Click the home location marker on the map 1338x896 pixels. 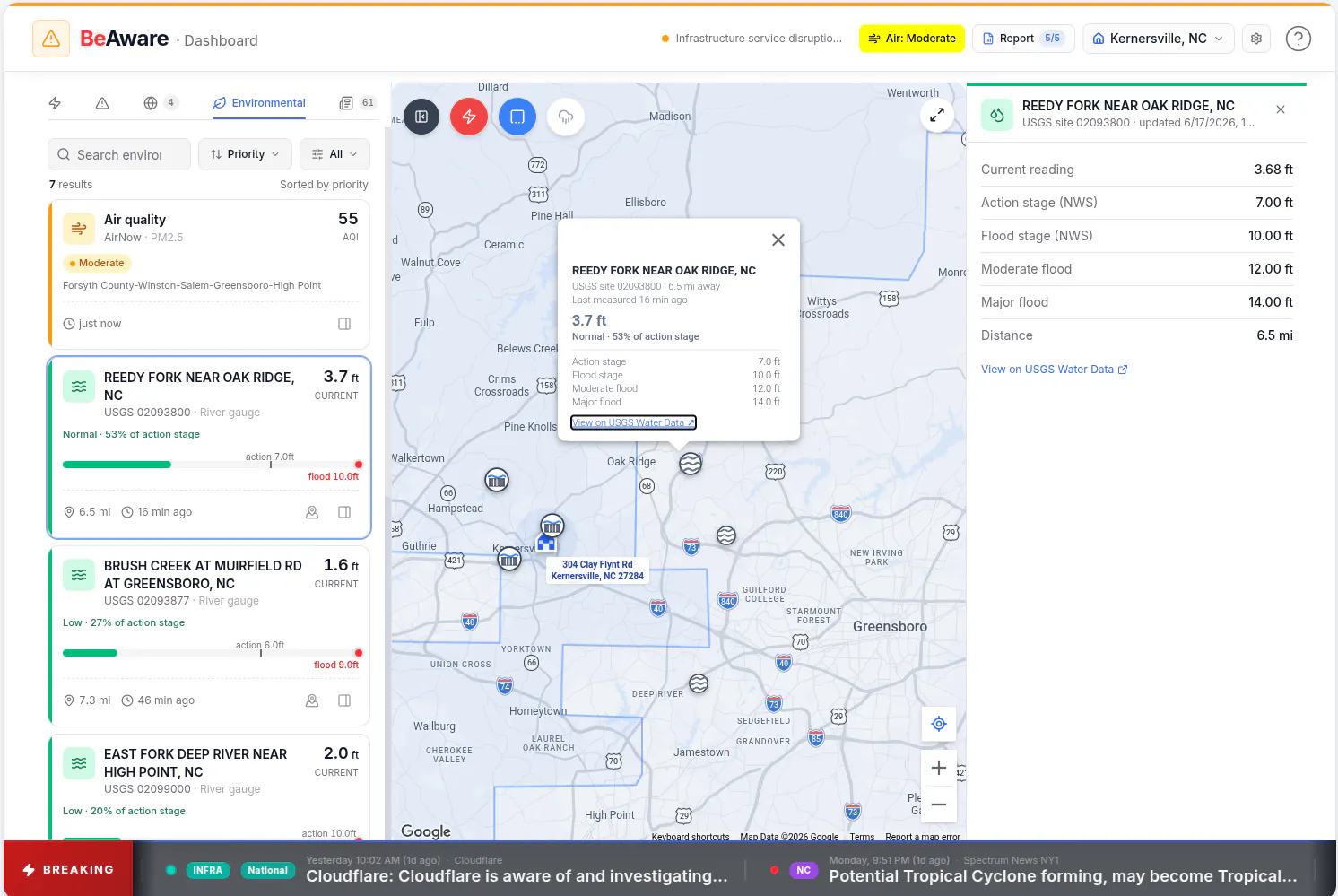(x=546, y=543)
